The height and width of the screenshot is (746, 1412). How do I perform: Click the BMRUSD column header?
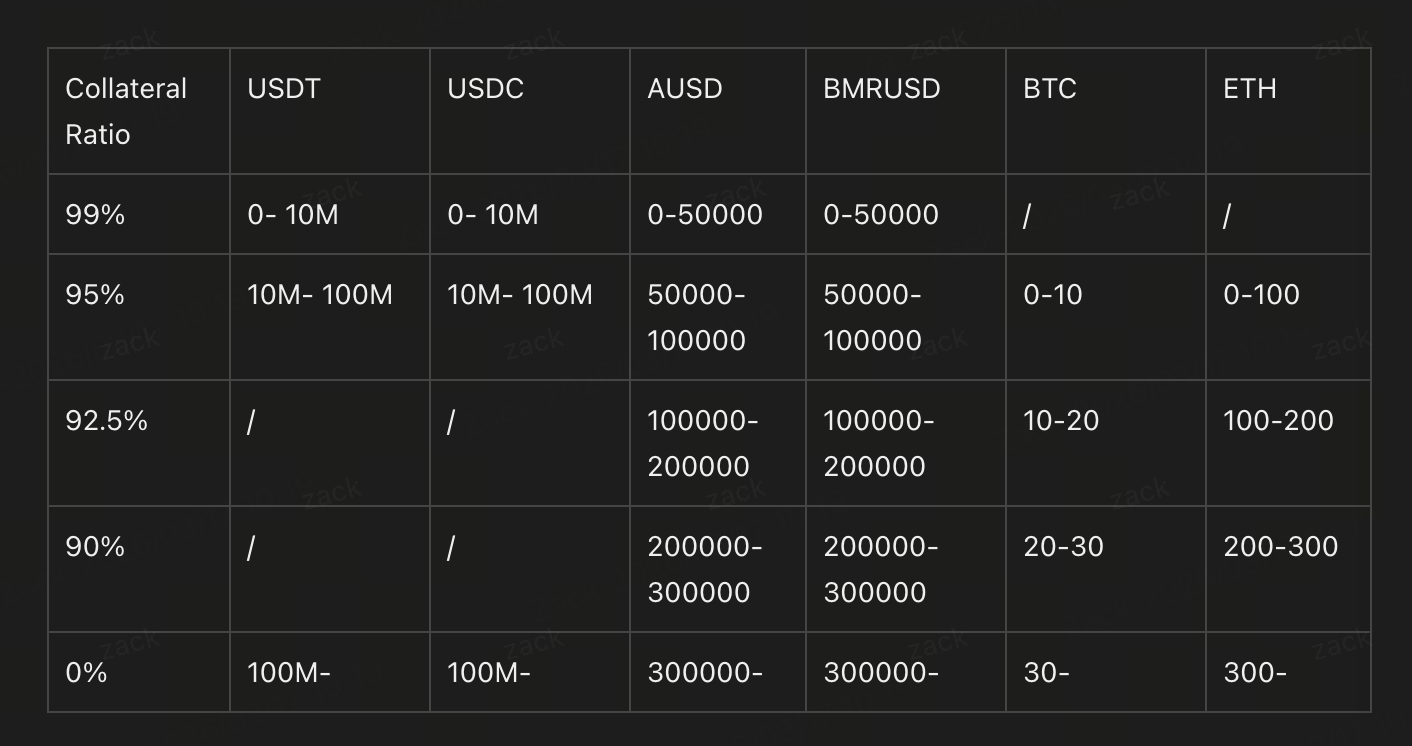click(881, 89)
